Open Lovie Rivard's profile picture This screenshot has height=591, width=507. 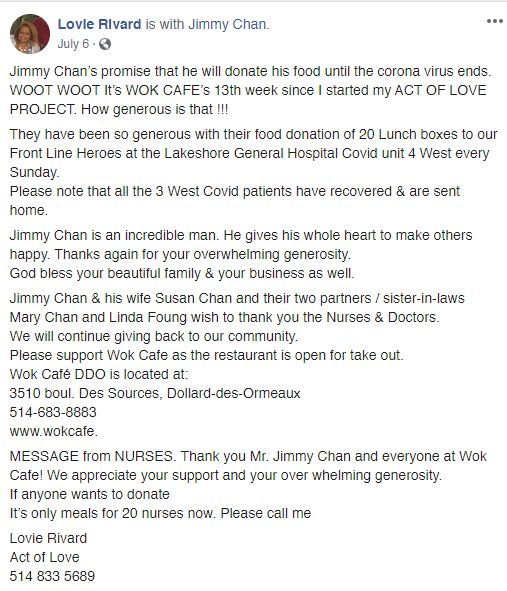click(30, 34)
